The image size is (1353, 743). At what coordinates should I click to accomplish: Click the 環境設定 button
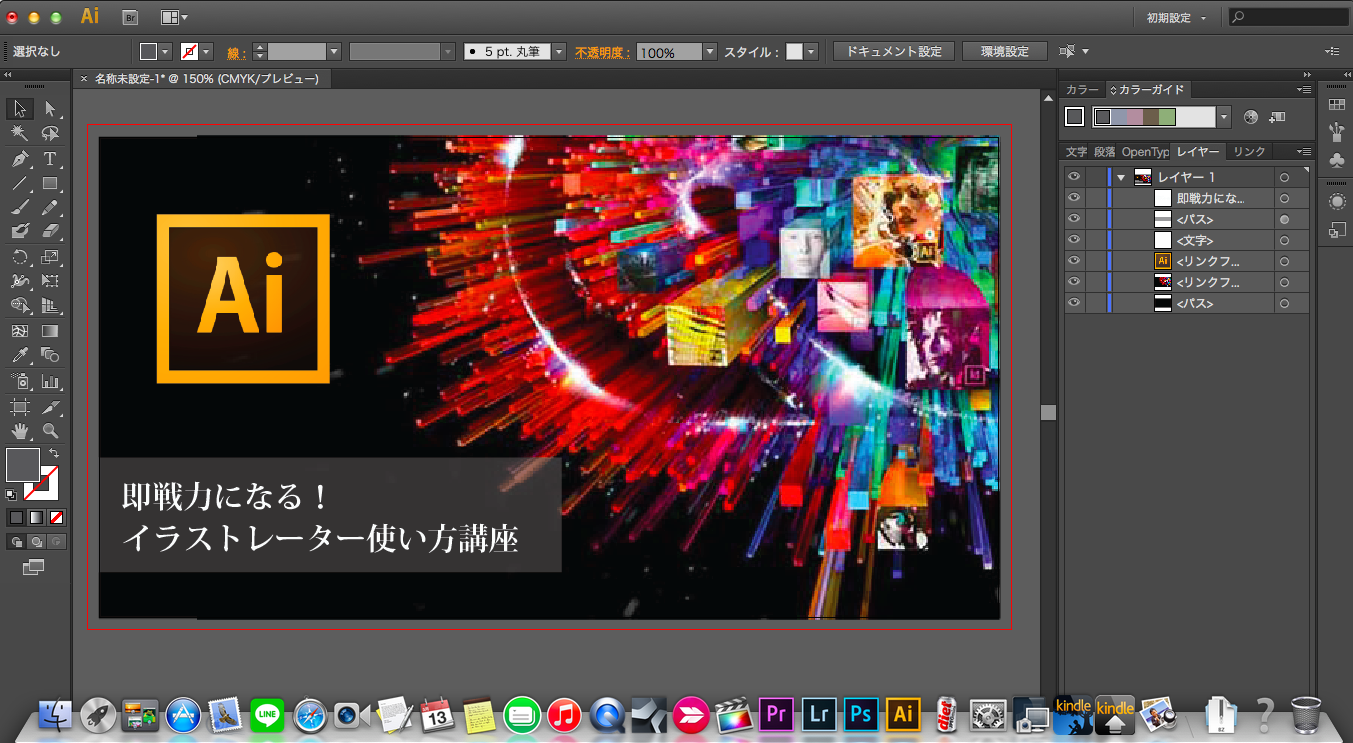coord(1005,51)
